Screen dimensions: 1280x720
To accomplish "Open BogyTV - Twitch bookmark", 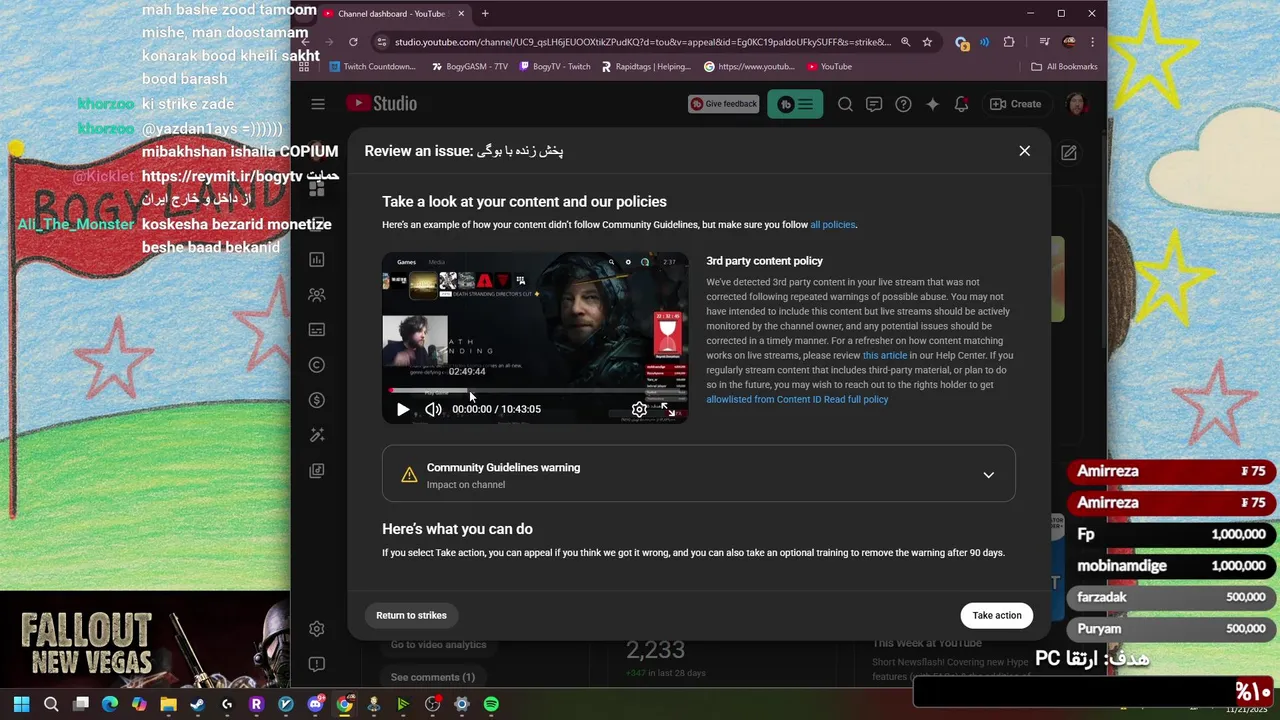I will (x=553, y=67).
